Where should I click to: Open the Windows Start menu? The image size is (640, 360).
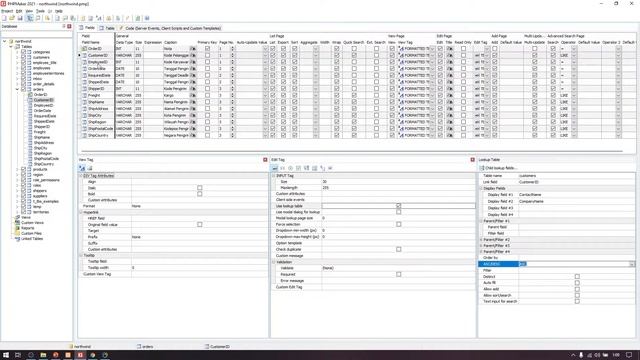pyautogui.click(x=6, y=355)
